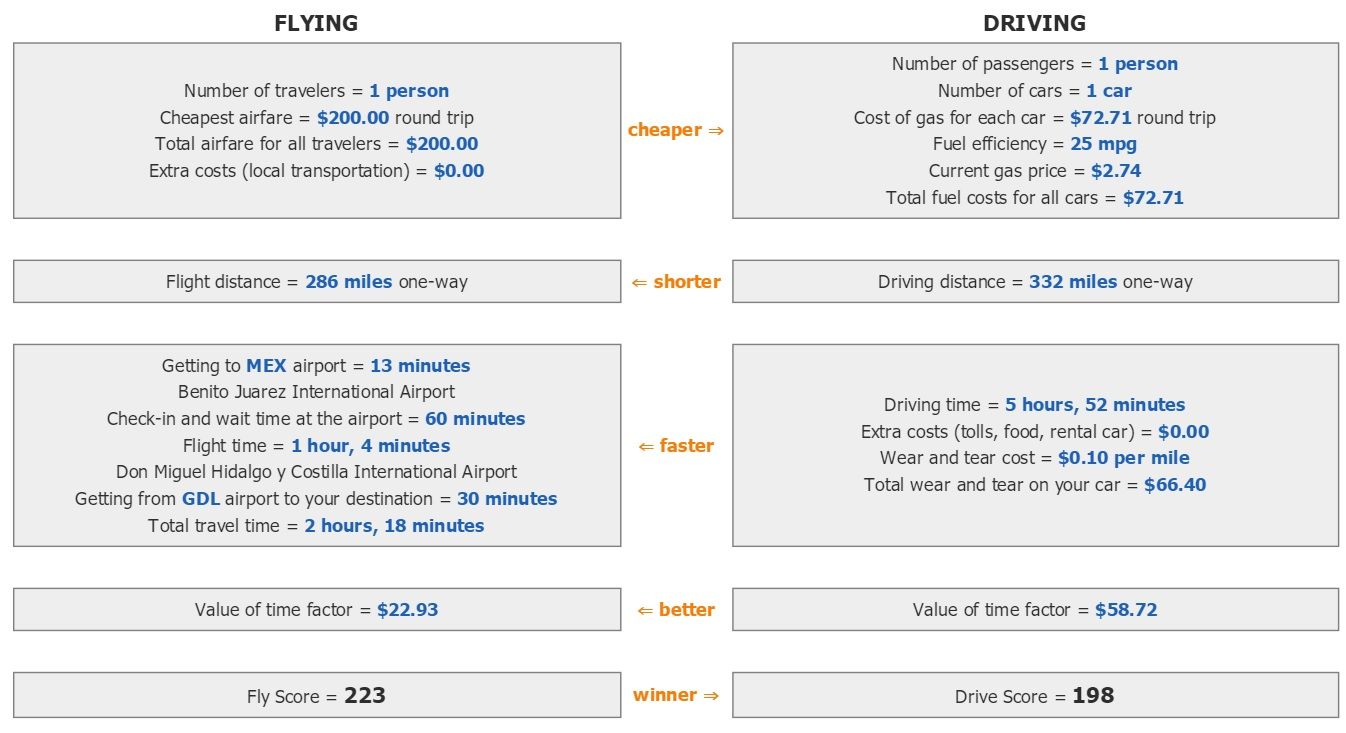Click the number of passengers "1 person" link
The height and width of the screenshot is (733, 1346).
pyautogui.click(x=1138, y=64)
